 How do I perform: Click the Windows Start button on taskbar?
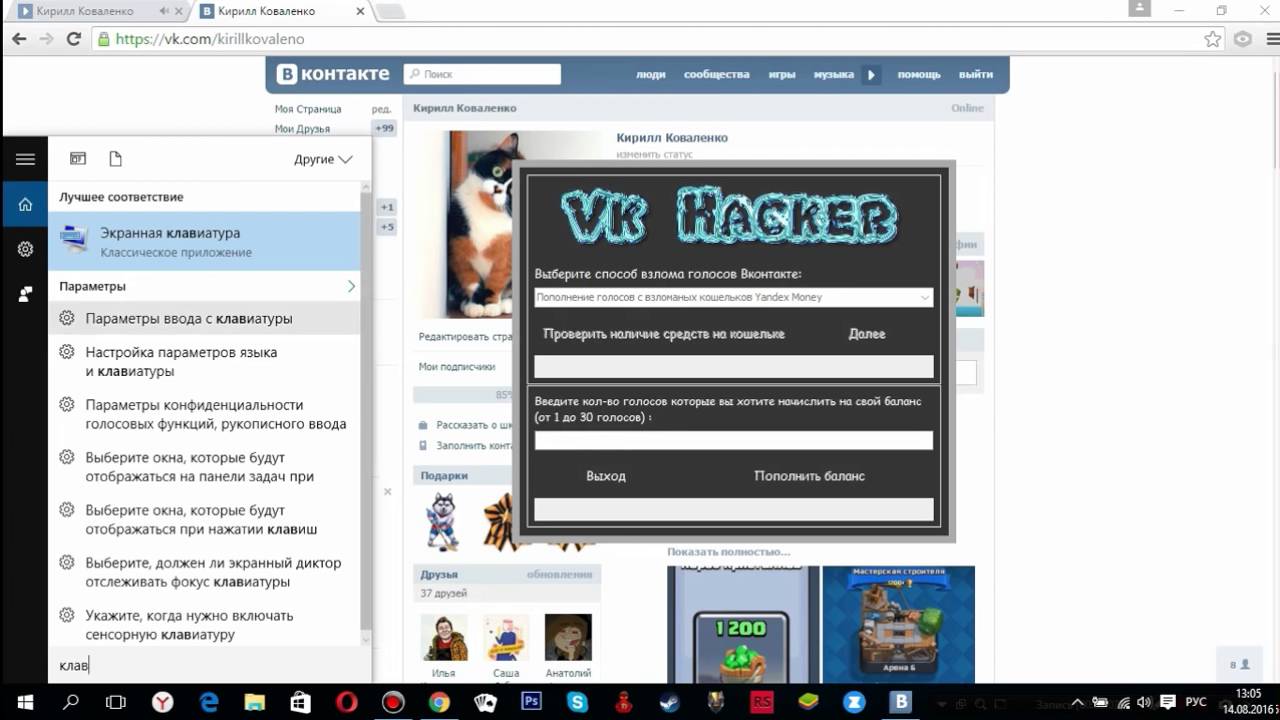point(24,703)
